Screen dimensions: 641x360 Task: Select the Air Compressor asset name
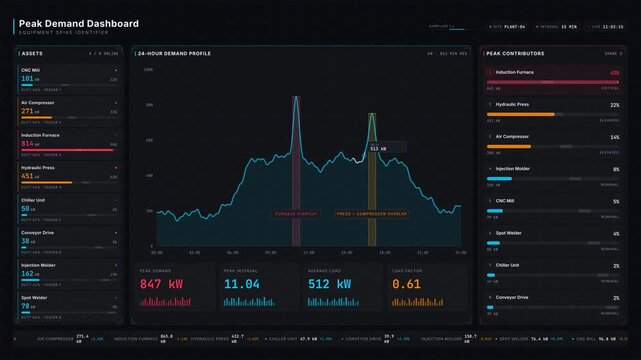click(x=37, y=103)
